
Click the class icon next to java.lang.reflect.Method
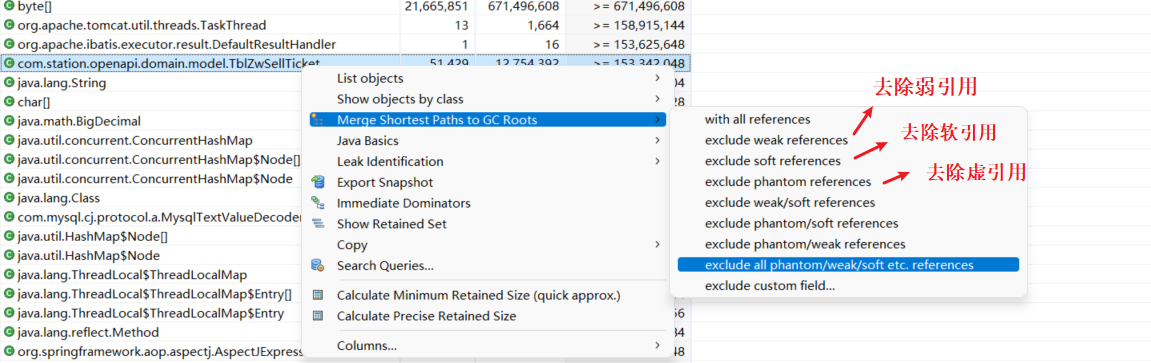click(x=9, y=332)
